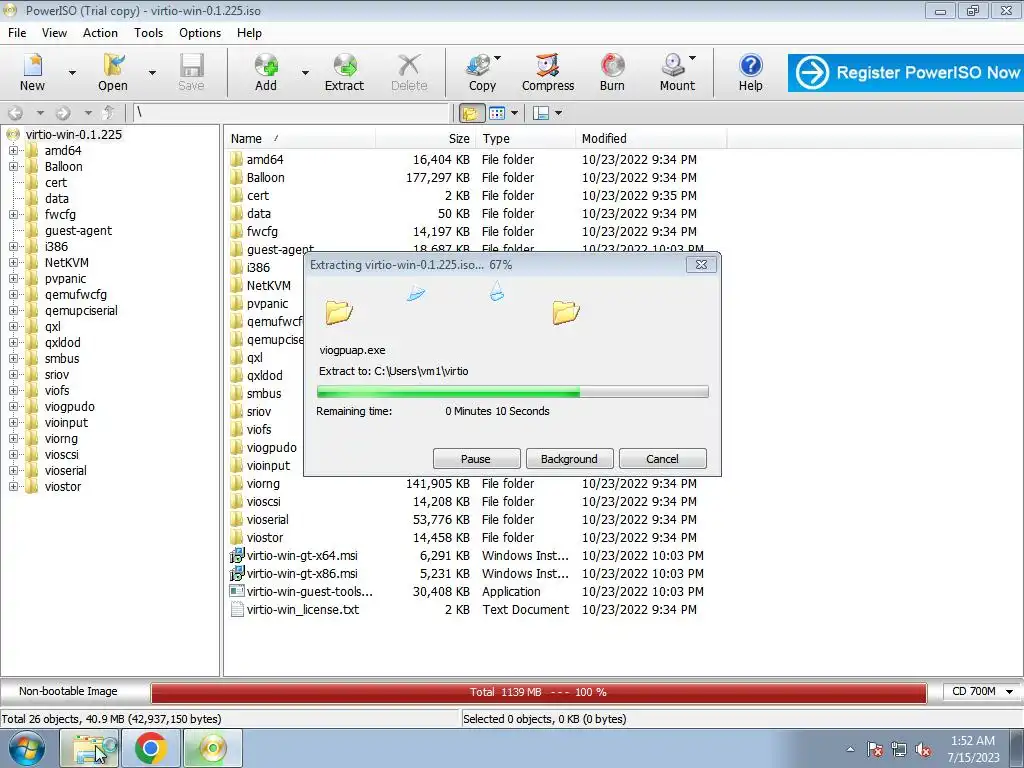The width and height of the screenshot is (1024, 768).
Task: Click the red disc capacity bar
Action: (x=539, y=692)
